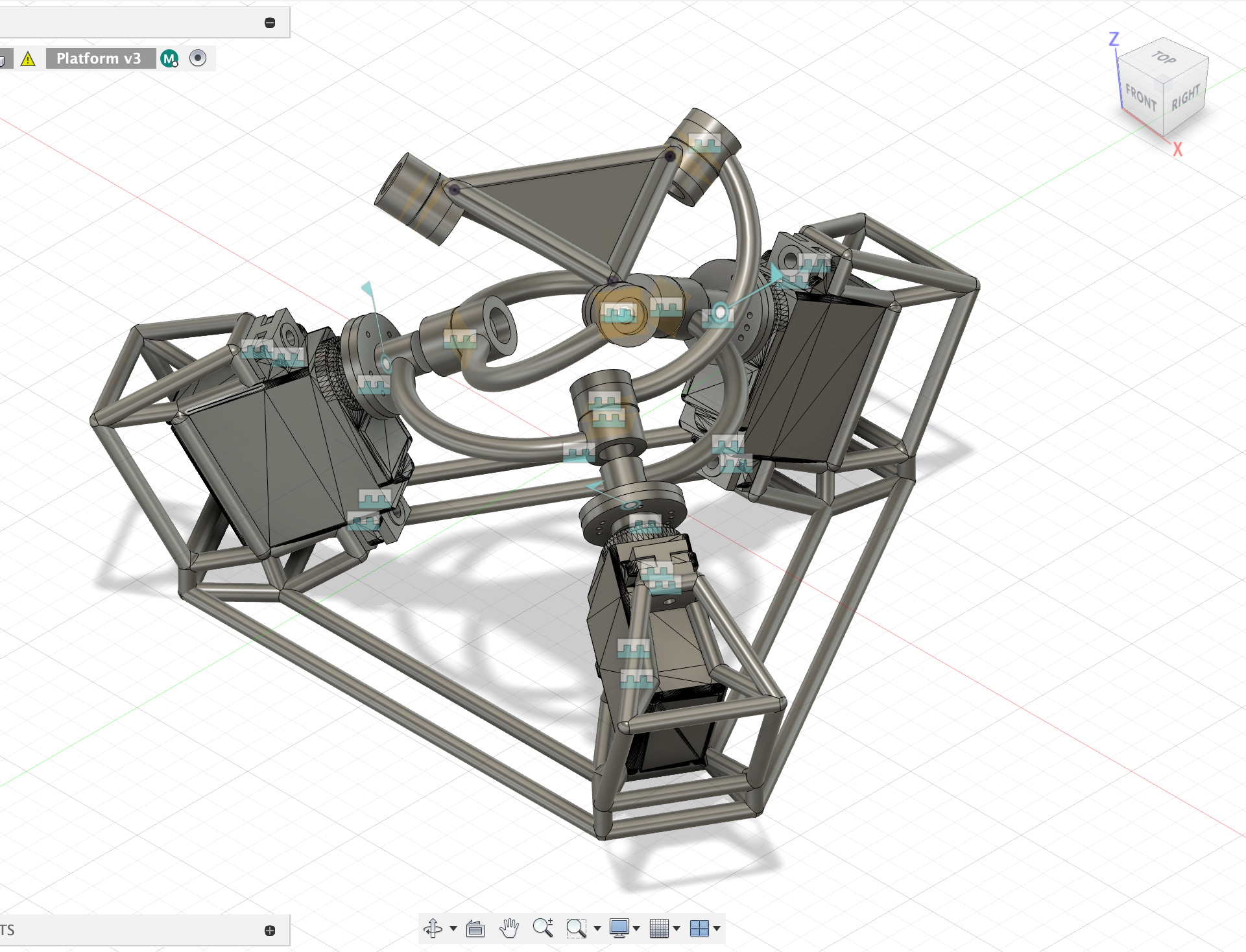
Task: Open the Grid and Snaps dropdown arrow
Action: point(677,929)
